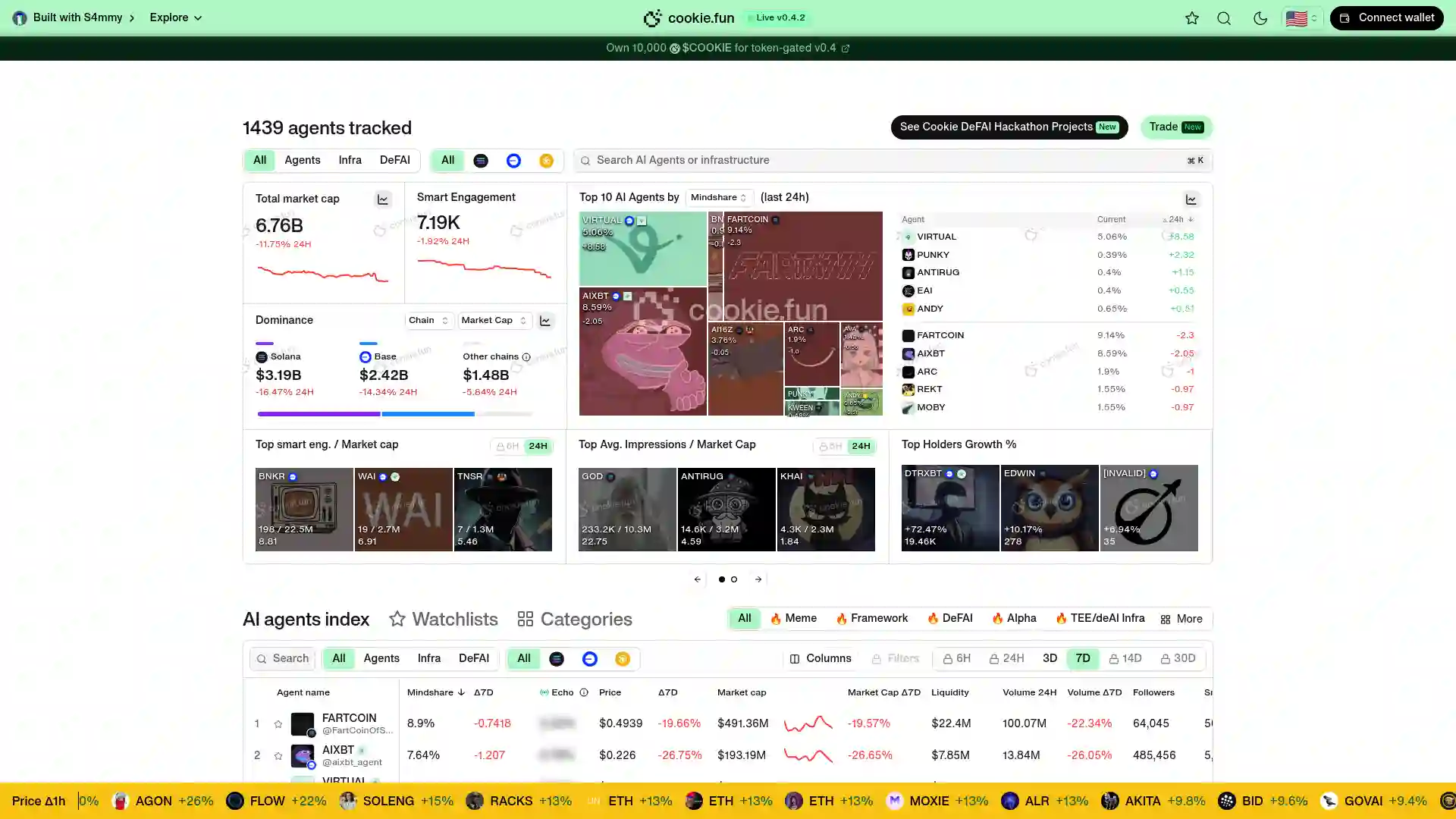Open Total market cap chart icon
1456x819 pixels.
click(x=383, y=199)
